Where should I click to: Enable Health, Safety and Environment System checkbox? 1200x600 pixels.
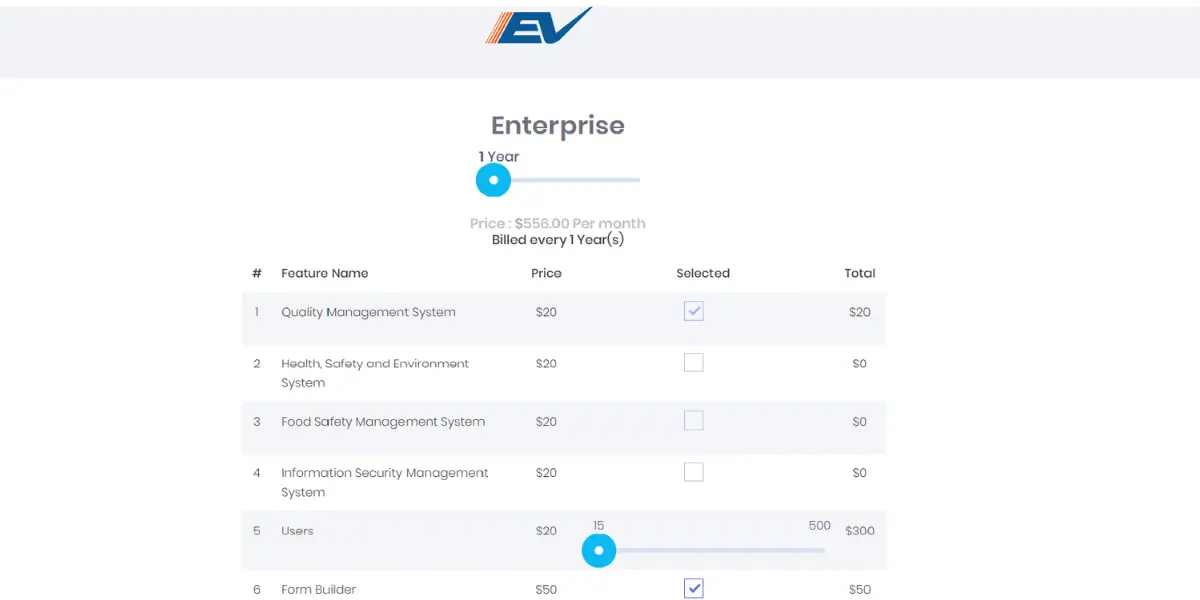[694, 362]
